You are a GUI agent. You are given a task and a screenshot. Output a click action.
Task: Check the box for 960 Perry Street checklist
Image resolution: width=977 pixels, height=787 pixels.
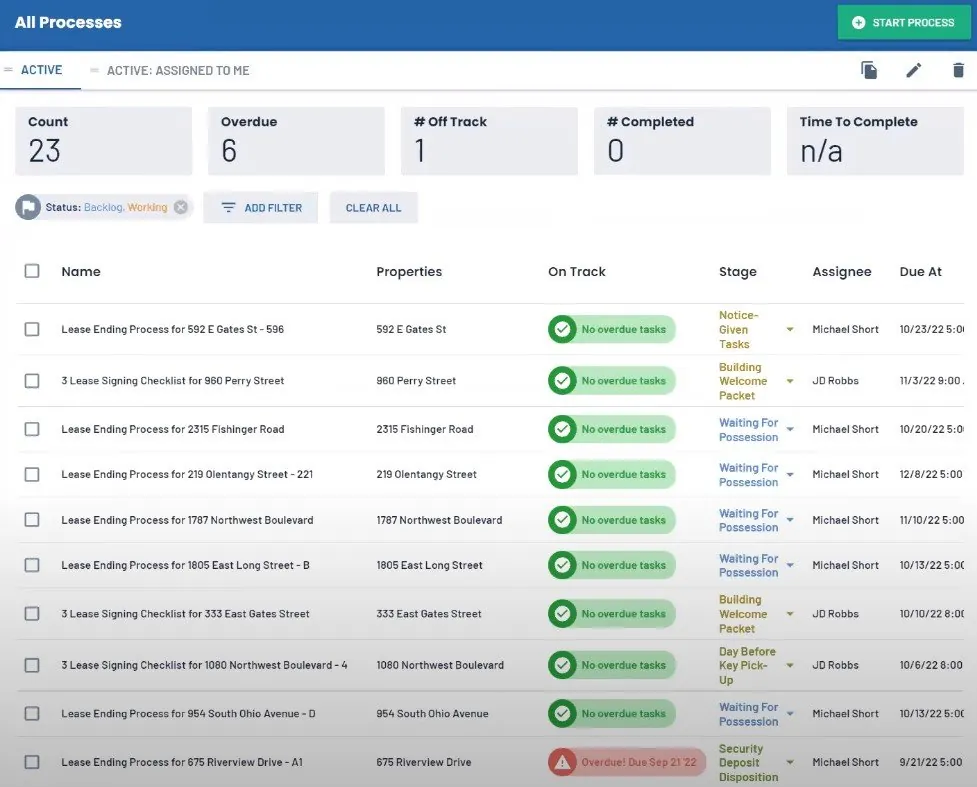point(32,381)
